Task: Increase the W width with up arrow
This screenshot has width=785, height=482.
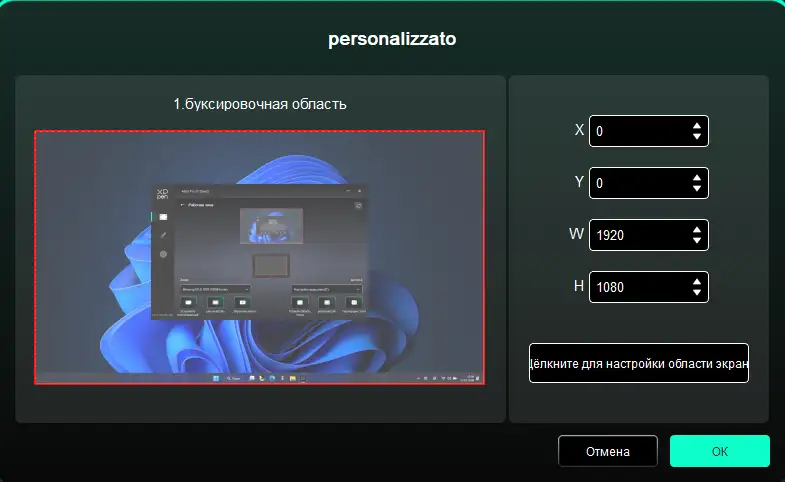Action: tap(696, 229)
